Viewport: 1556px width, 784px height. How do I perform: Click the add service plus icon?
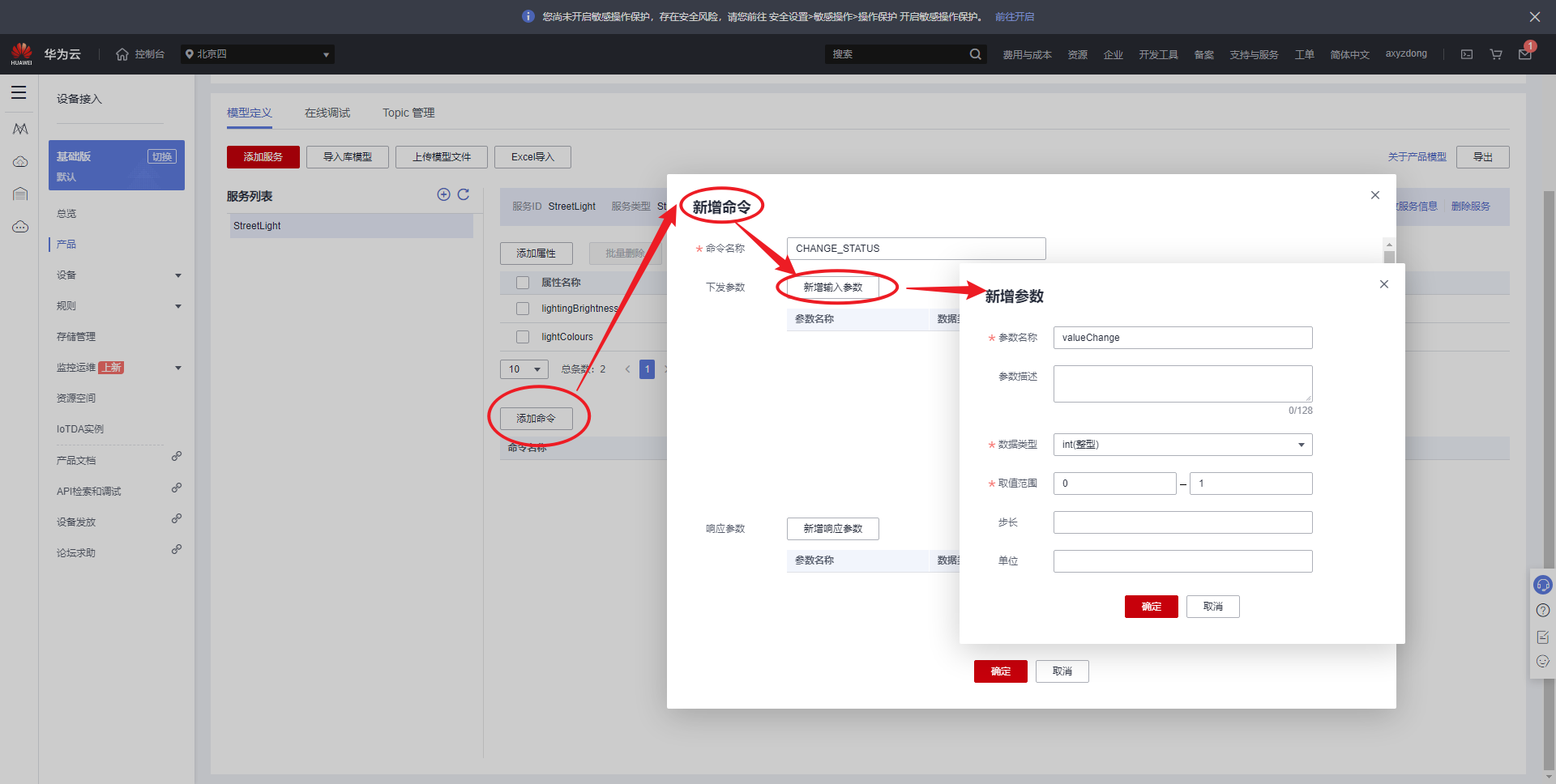coord(443,194)
